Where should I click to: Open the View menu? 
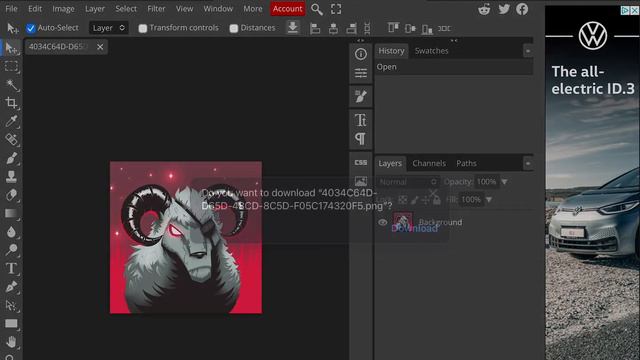[x=184, y=9]
